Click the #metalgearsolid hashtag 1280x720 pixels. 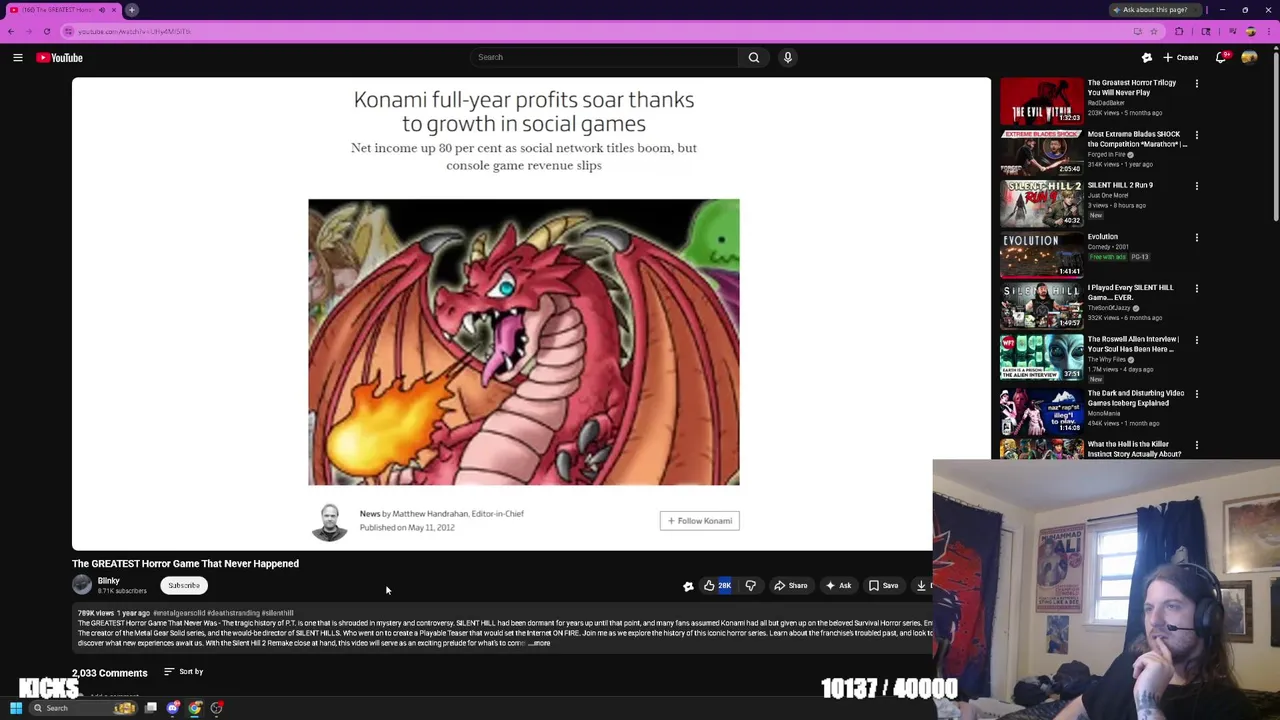[x=178, y=613]
